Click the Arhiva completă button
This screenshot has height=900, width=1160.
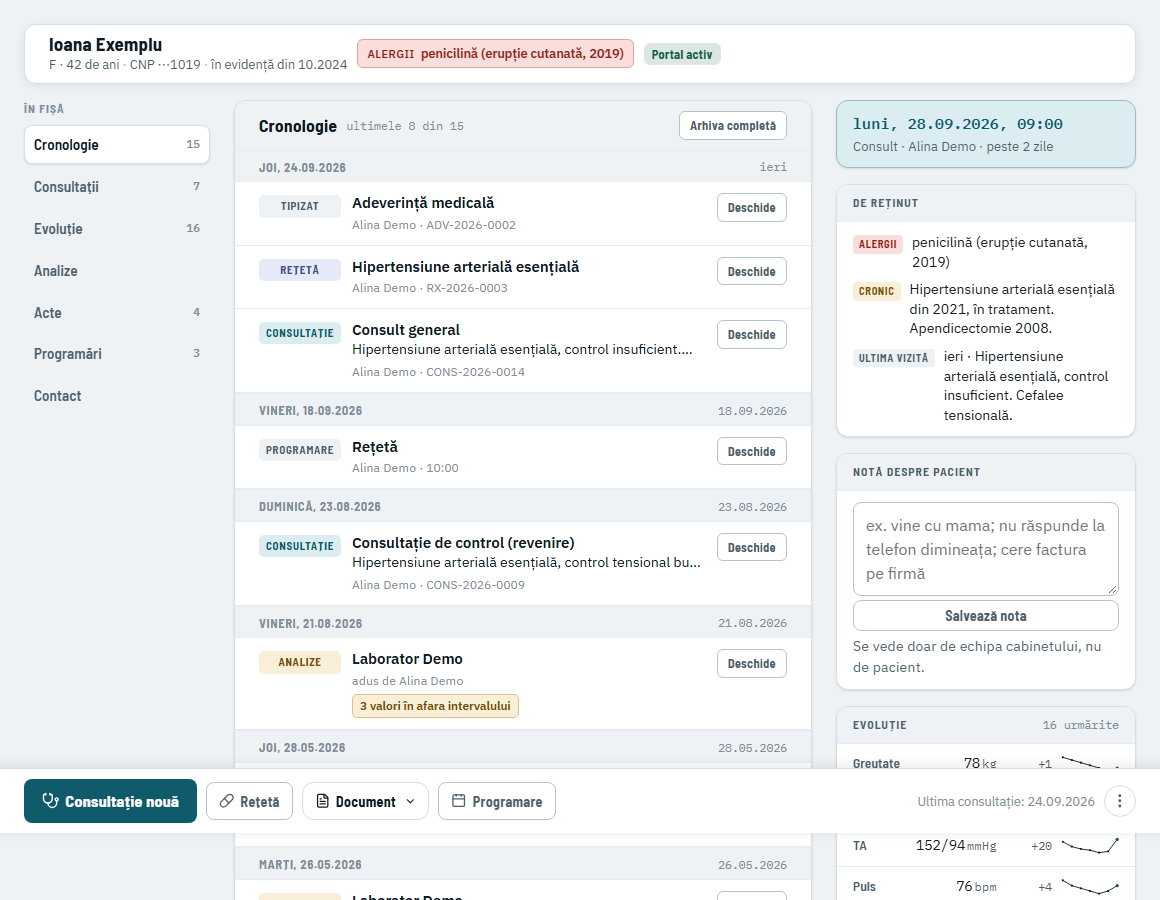point(732,126)
